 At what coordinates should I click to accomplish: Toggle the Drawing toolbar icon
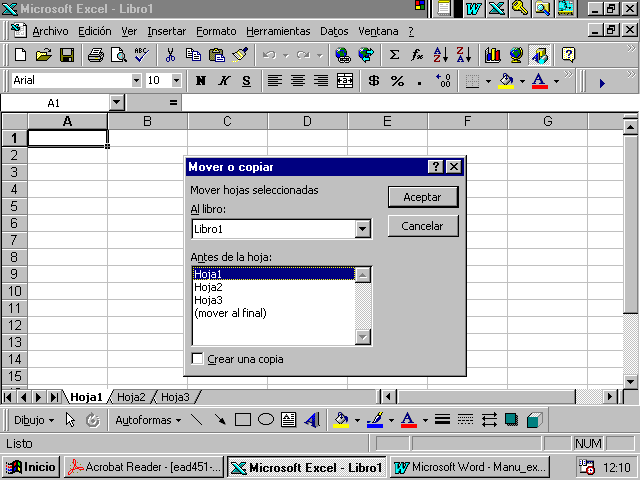tap(539, 55)
